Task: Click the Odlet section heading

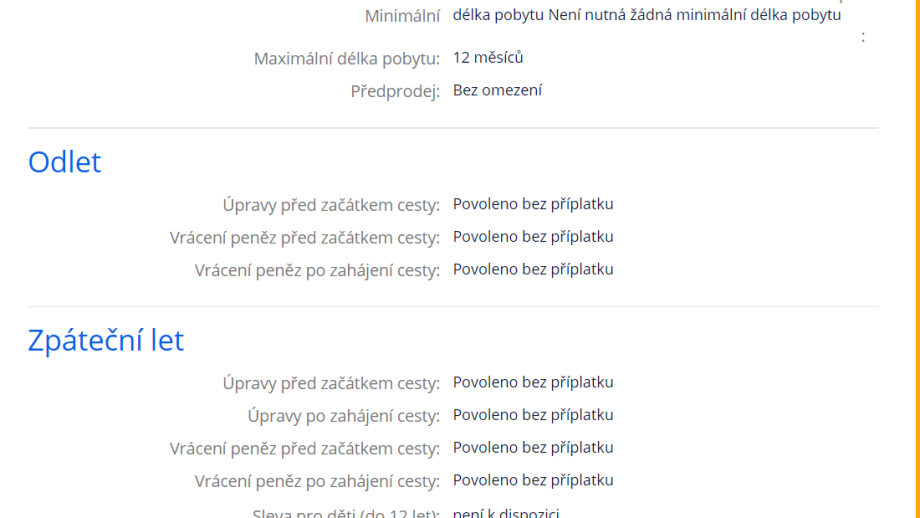Action: click(x=65, y=162)
